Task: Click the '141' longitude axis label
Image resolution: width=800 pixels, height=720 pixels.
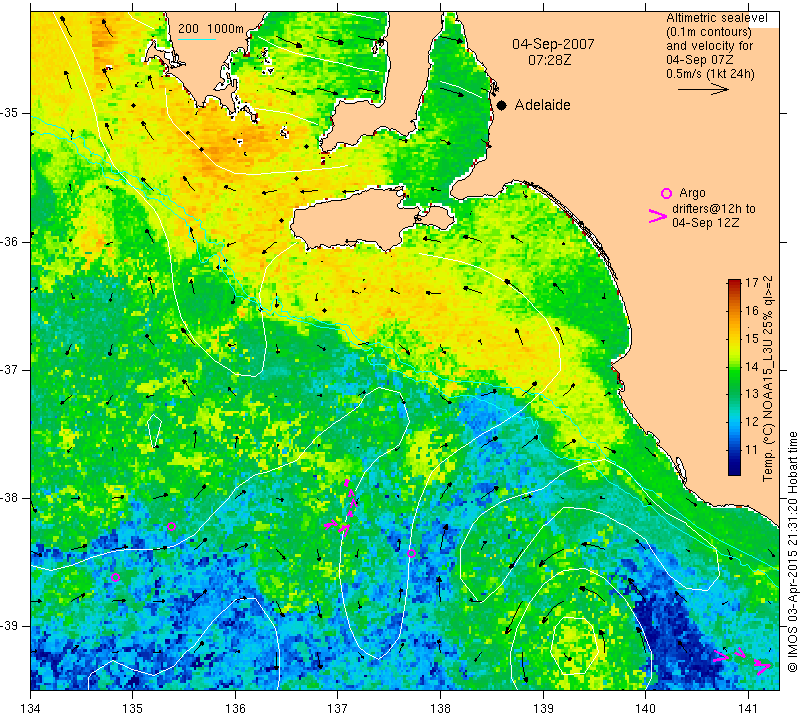Action: [748, 708]
